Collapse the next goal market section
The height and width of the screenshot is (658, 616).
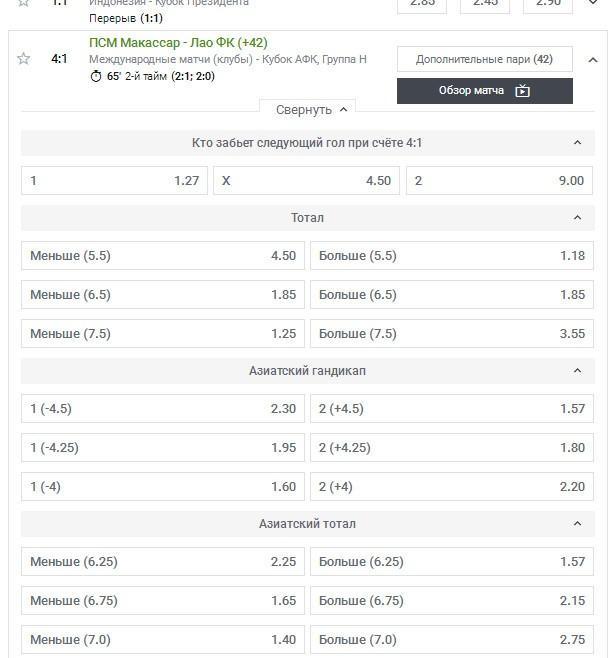pos(577,143)
